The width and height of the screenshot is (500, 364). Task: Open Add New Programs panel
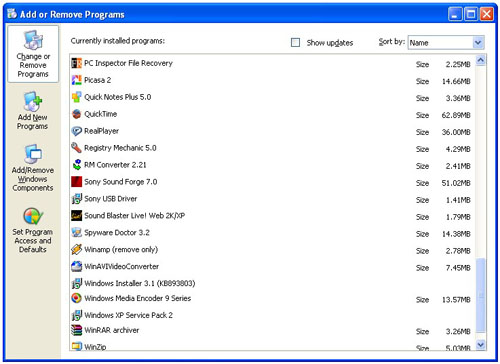pos(32,111)
